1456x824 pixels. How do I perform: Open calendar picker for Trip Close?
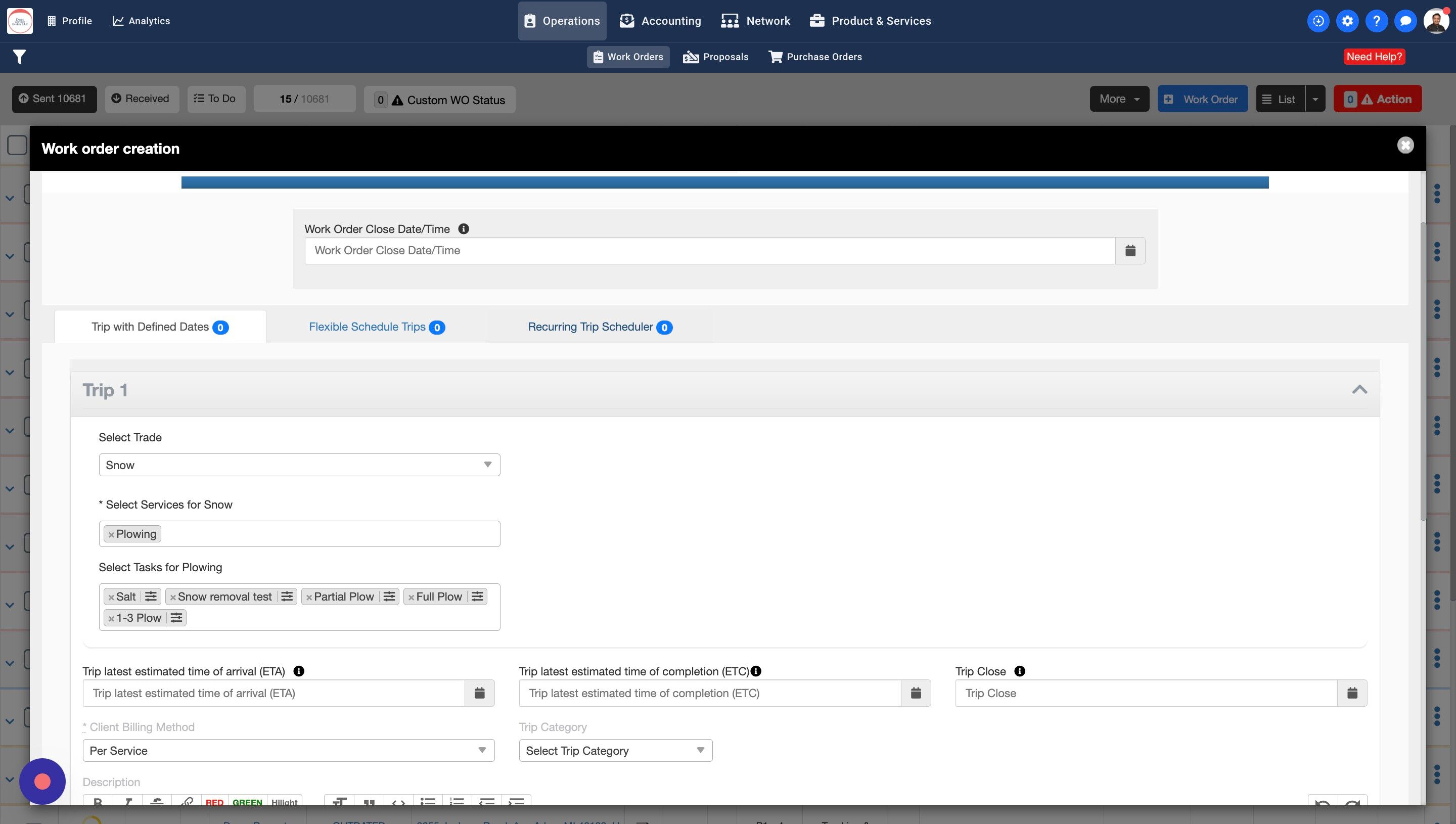coord(1352,693)
